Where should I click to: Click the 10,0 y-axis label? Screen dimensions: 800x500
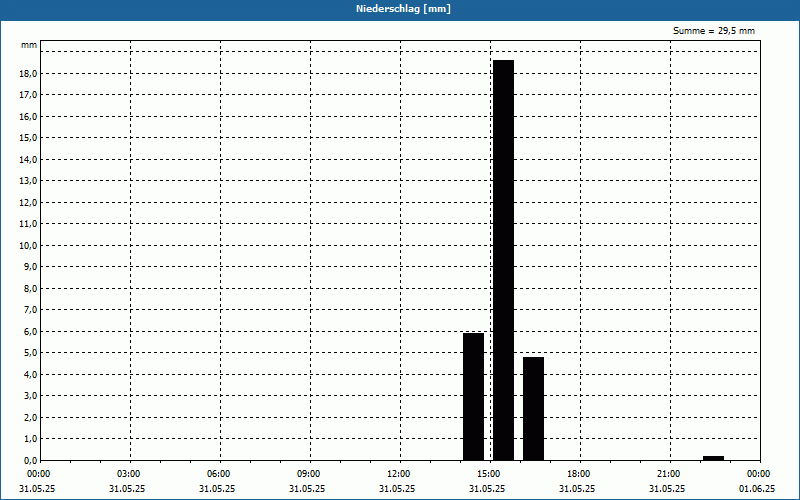coord(28,245)
